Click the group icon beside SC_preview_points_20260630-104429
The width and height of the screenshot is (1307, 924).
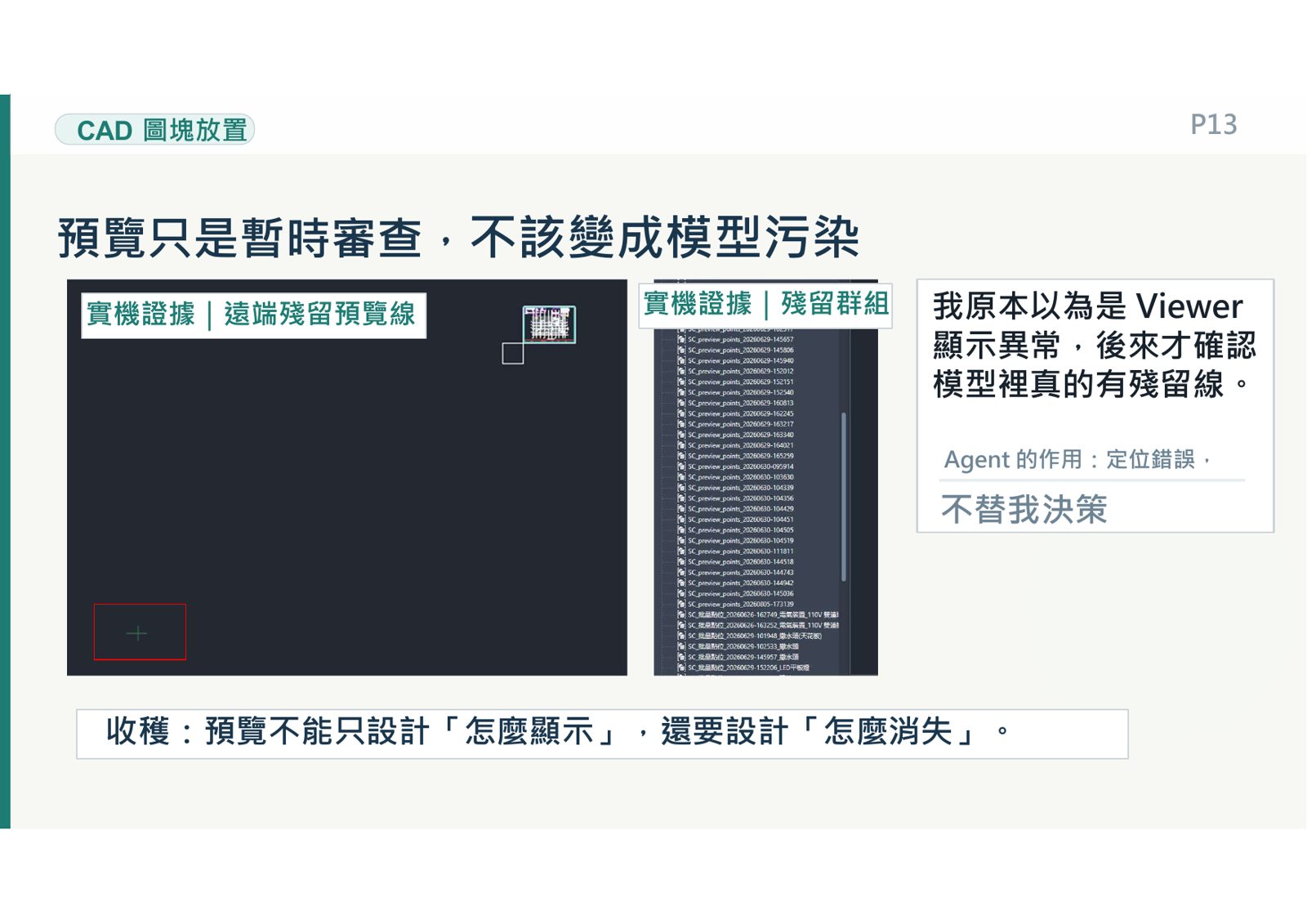tap(681, 509)
